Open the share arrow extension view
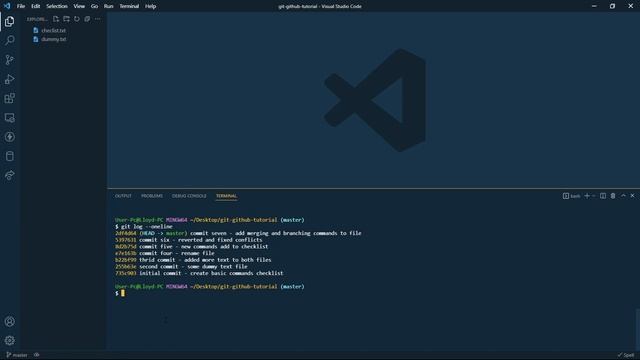The image size is (640, 360). tap(9, 176)
